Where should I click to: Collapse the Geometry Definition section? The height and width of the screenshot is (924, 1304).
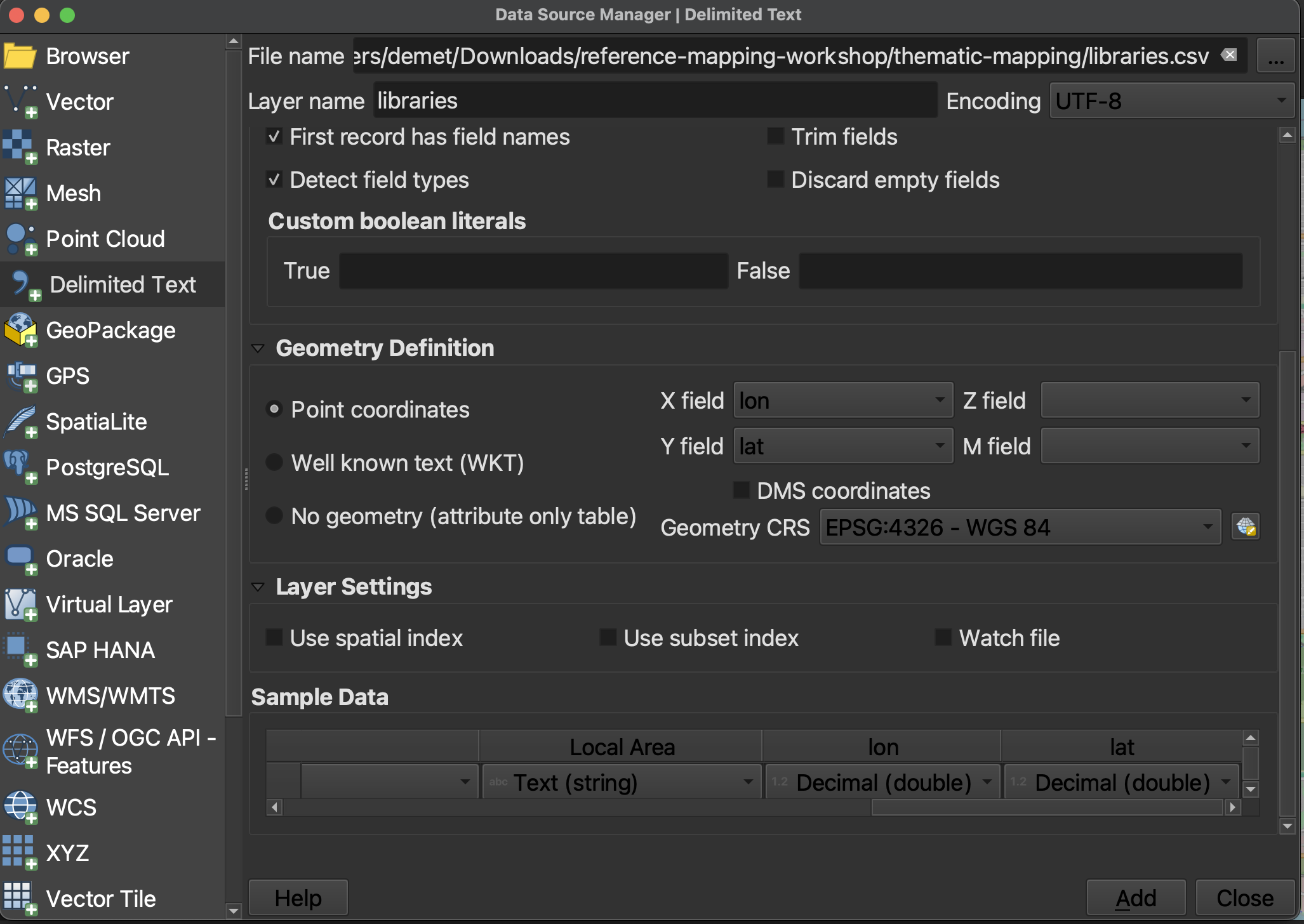[x=258, y=348]
